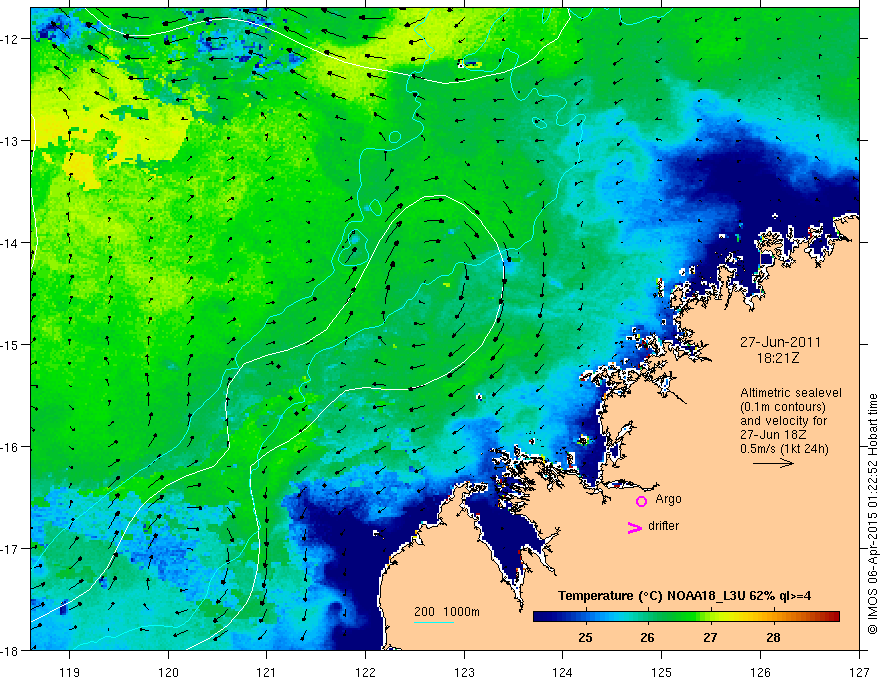Click the '200 1000m' bathymetry label
This screenshot has height=680, width=880.
click(x=447, y=612)
